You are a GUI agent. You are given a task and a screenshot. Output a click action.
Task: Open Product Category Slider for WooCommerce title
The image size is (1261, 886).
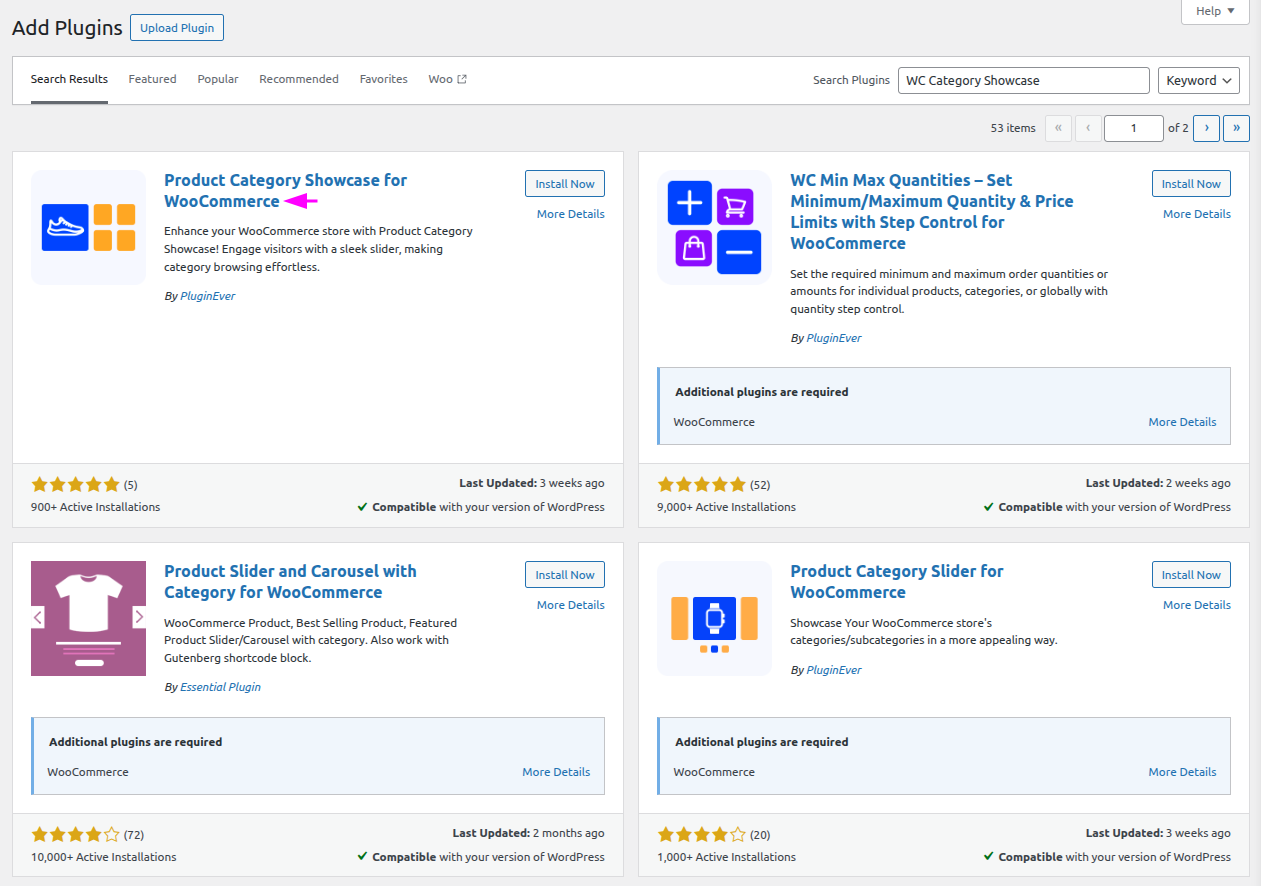(897, 582)
